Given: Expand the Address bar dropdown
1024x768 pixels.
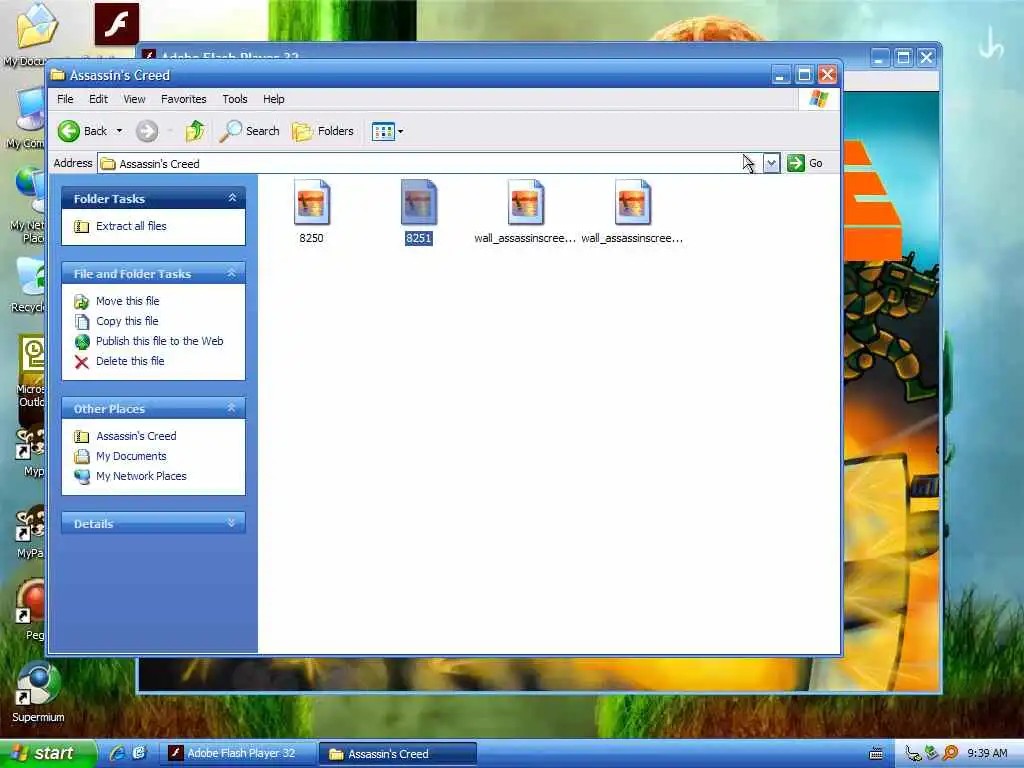Looking at the screenshot, I should pos(771,163).
